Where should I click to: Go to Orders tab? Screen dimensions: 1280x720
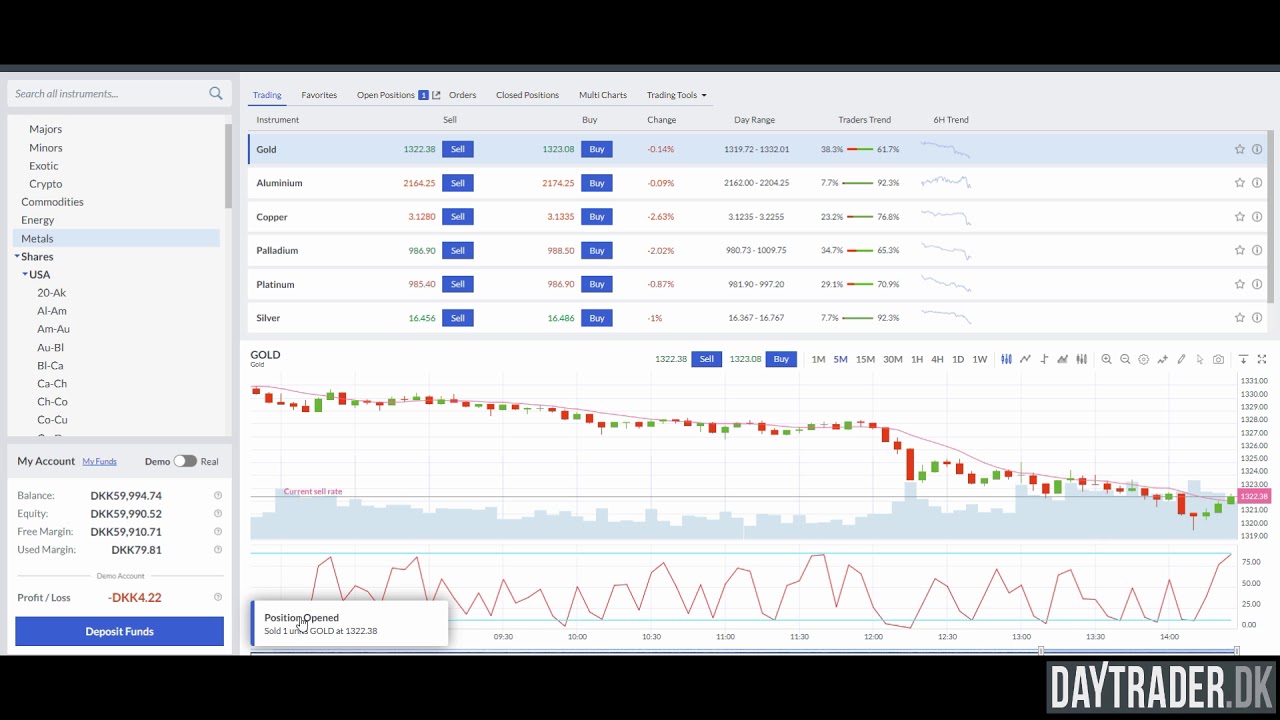(x=462, y=95)
